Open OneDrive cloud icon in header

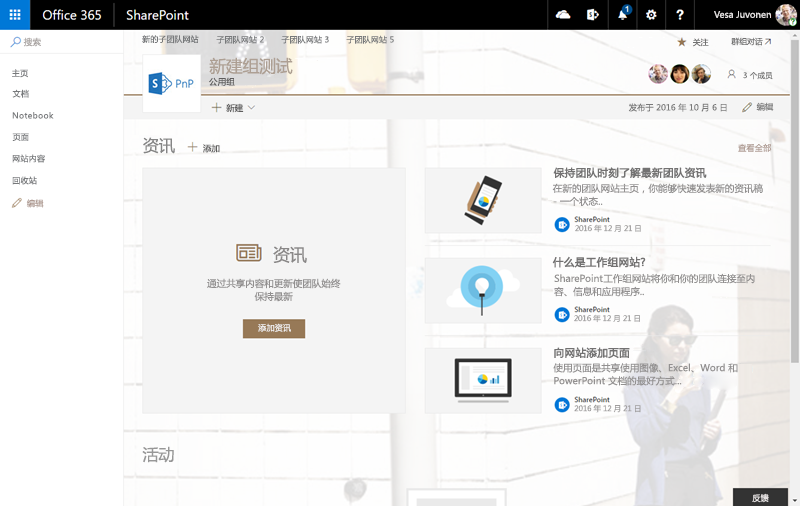(563, 15)
